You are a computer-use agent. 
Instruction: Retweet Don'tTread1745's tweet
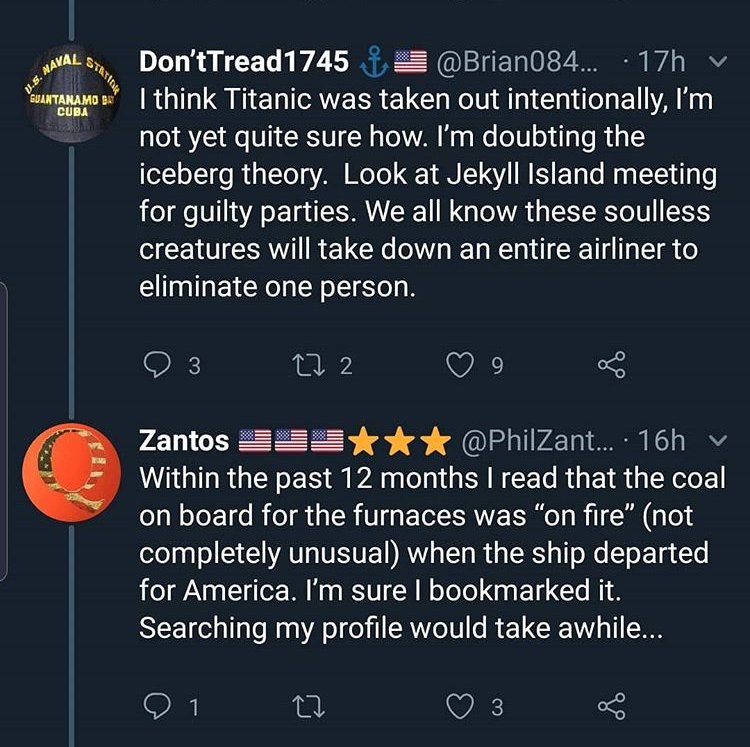click(x=310, y=367)
